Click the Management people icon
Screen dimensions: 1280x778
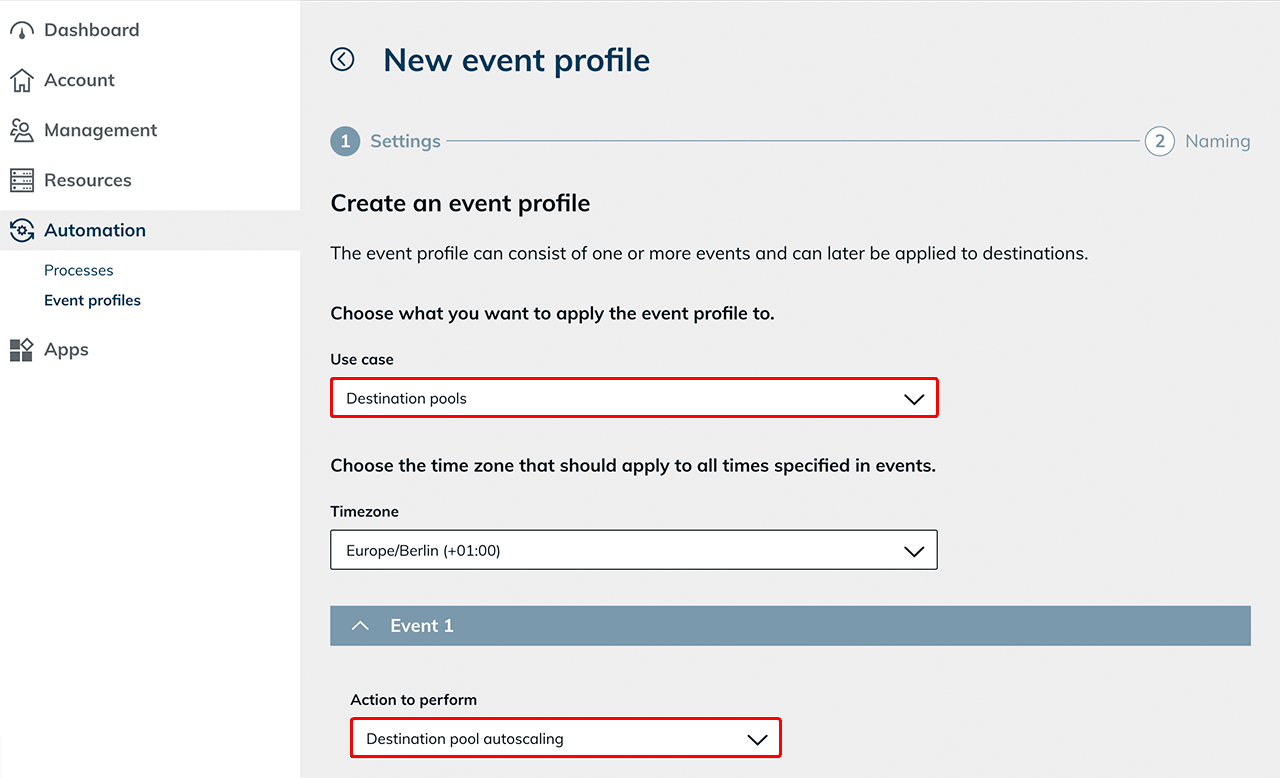pyautogui.click(x=22, y=131)
